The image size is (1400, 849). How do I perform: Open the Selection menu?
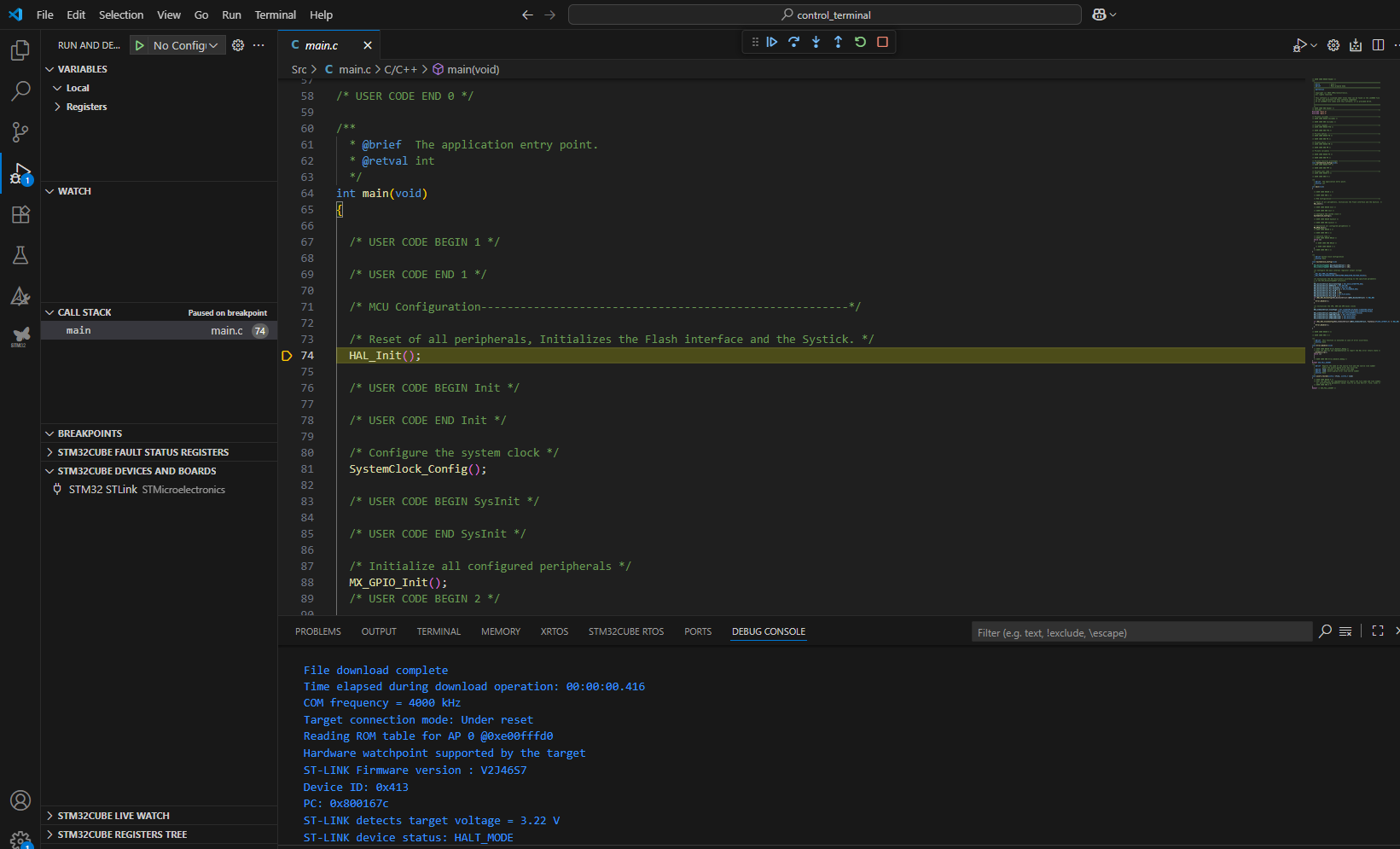121,15
